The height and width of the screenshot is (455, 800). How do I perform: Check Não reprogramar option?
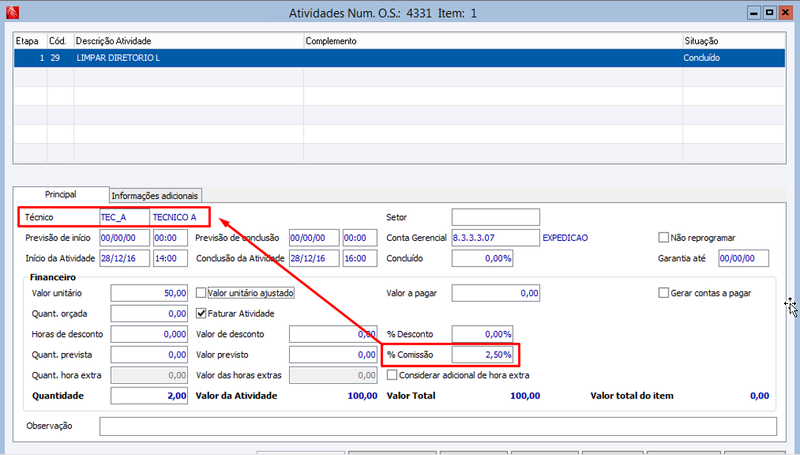[663, 237]
